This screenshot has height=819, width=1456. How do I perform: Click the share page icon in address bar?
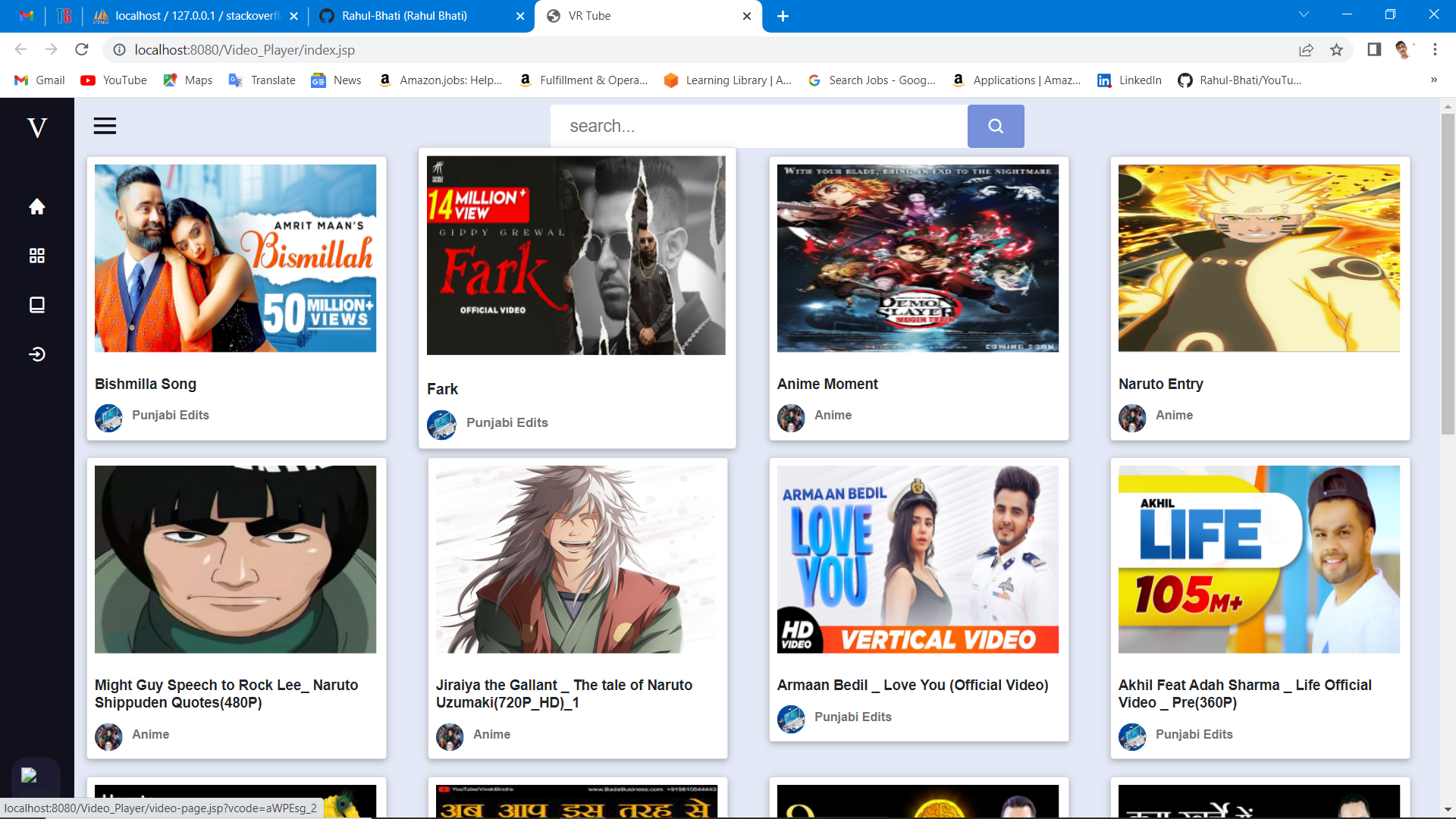[x=1306, y=50]
